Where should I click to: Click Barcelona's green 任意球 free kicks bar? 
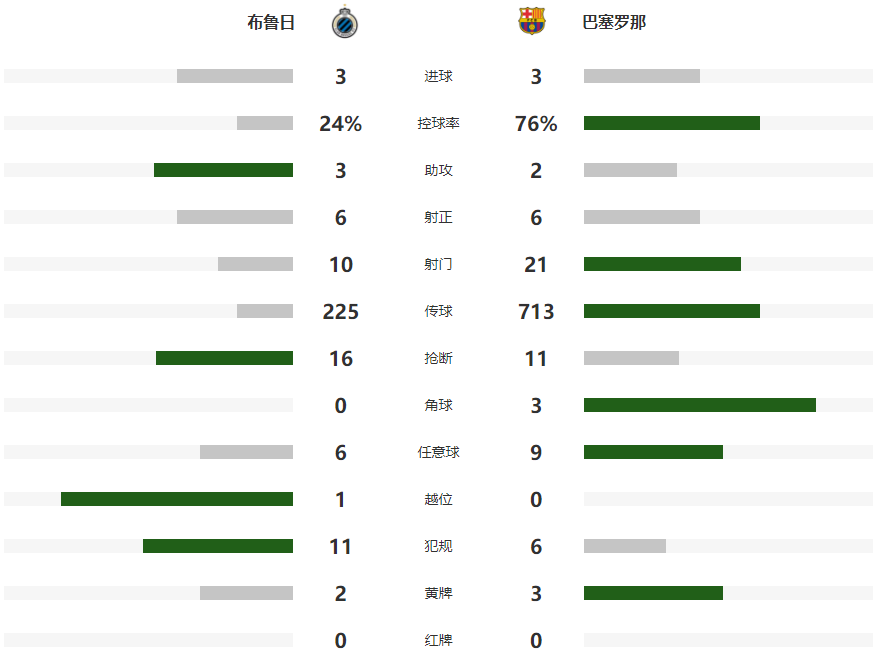[653, 452]
